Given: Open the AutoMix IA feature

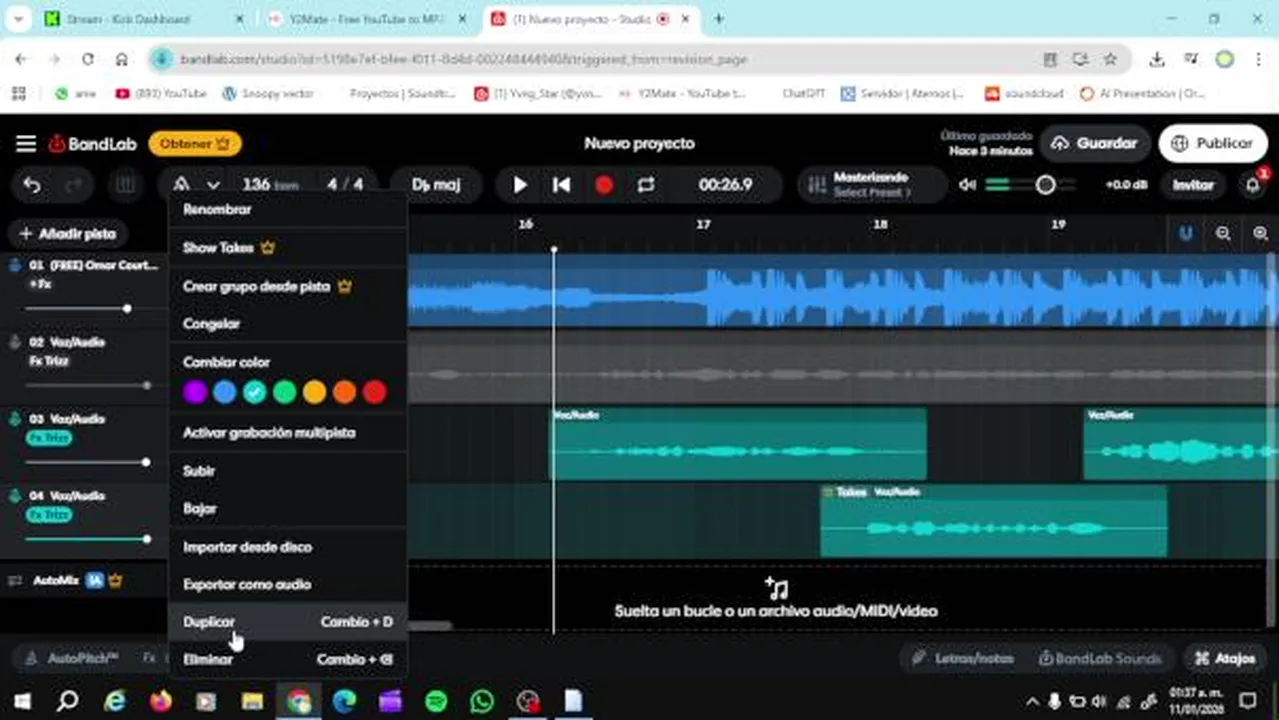Looking at the screenshot, I should [66, 580].
